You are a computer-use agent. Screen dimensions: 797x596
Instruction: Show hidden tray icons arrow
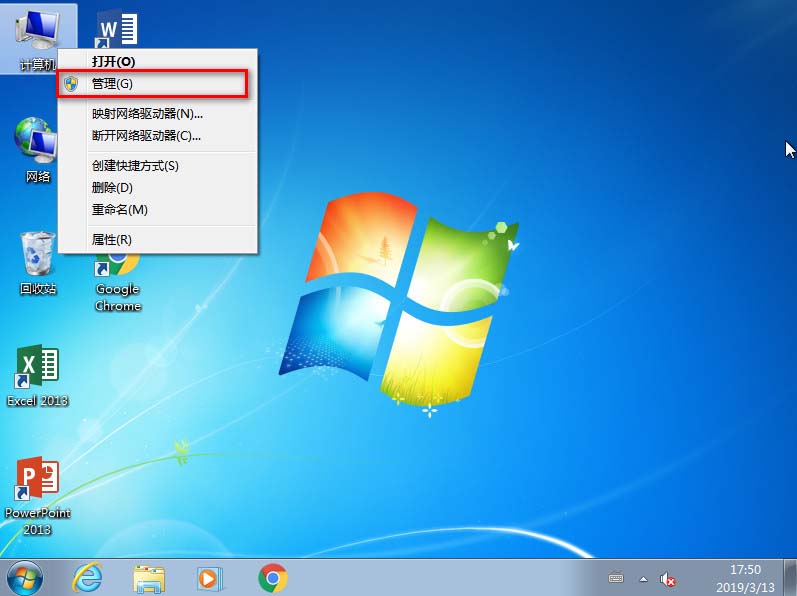[x=643, y=579]
